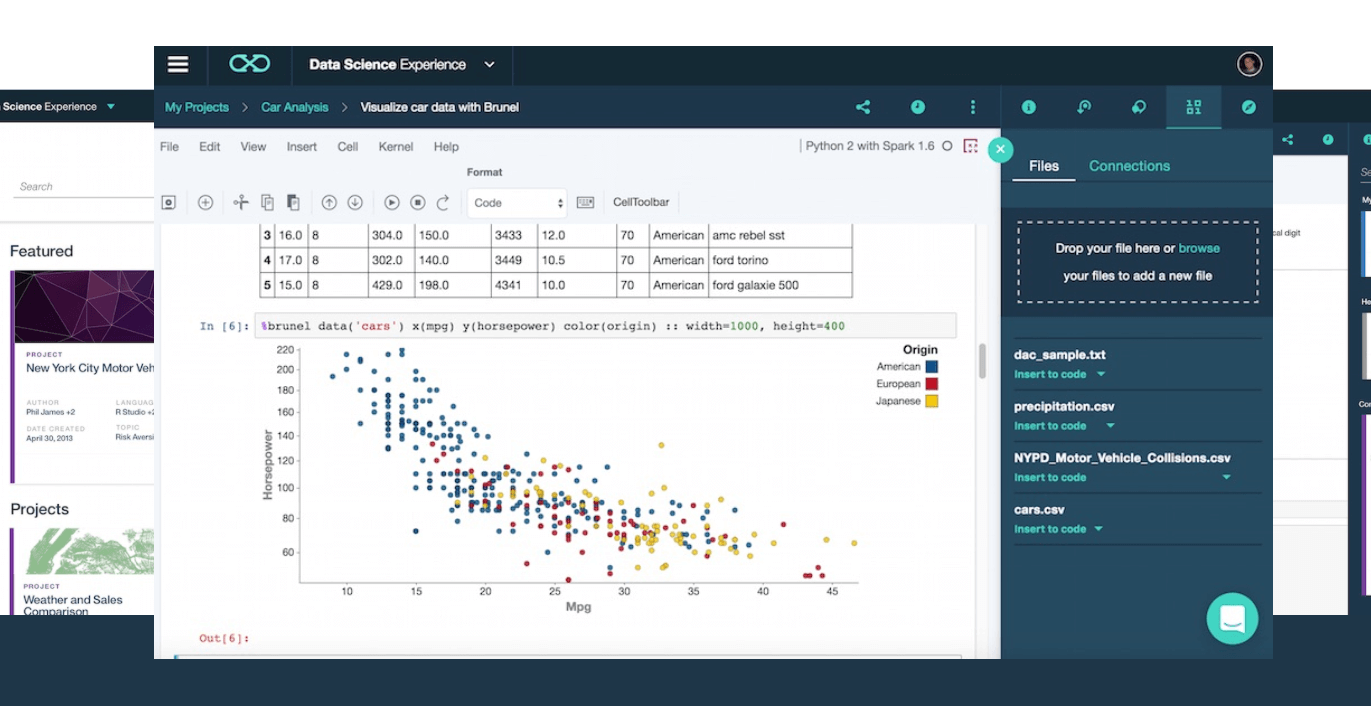The image size is (1371, 706).
Task: Click the amc rebel sst table cell
Action: coord(780,235)
